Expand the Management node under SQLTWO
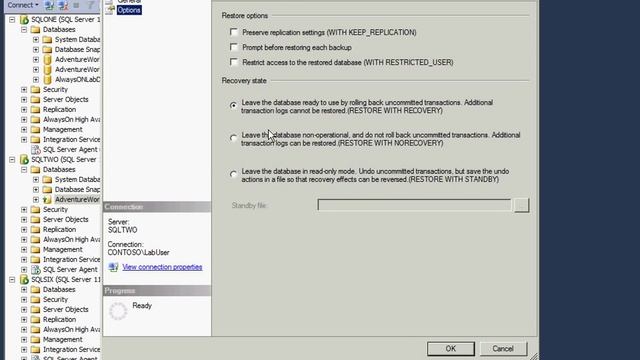This screenshot has height=360, width=640. pyautogui.click(x=24, y=250)
